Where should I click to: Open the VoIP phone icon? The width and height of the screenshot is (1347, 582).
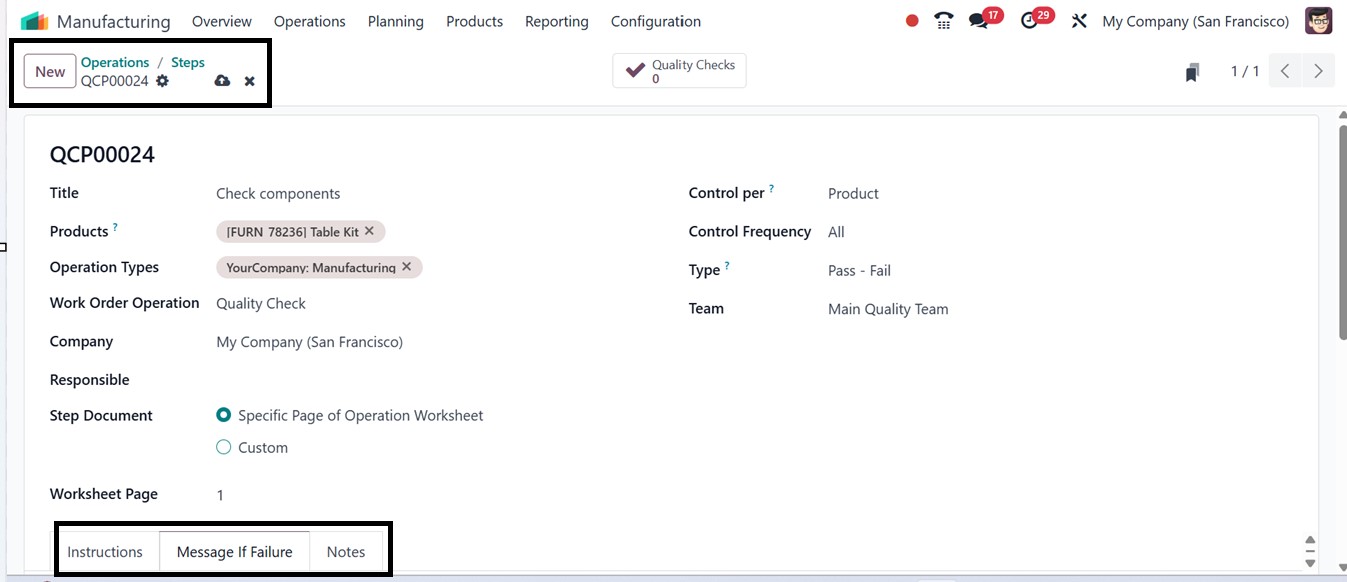[x=943, y=21]
